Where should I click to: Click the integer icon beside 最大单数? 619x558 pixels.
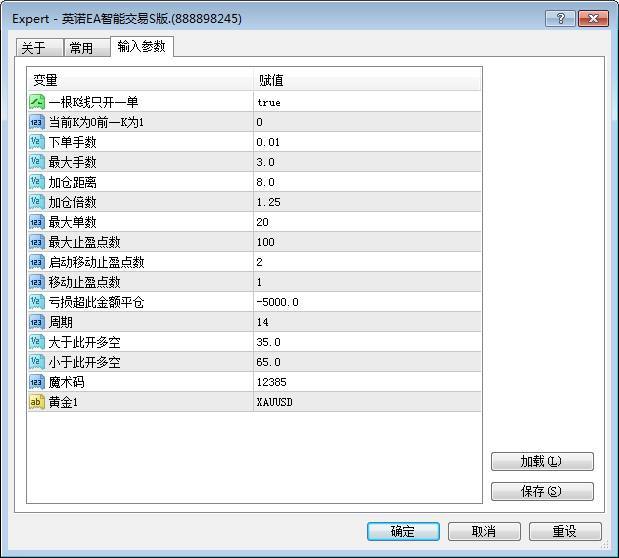[37, 222]
